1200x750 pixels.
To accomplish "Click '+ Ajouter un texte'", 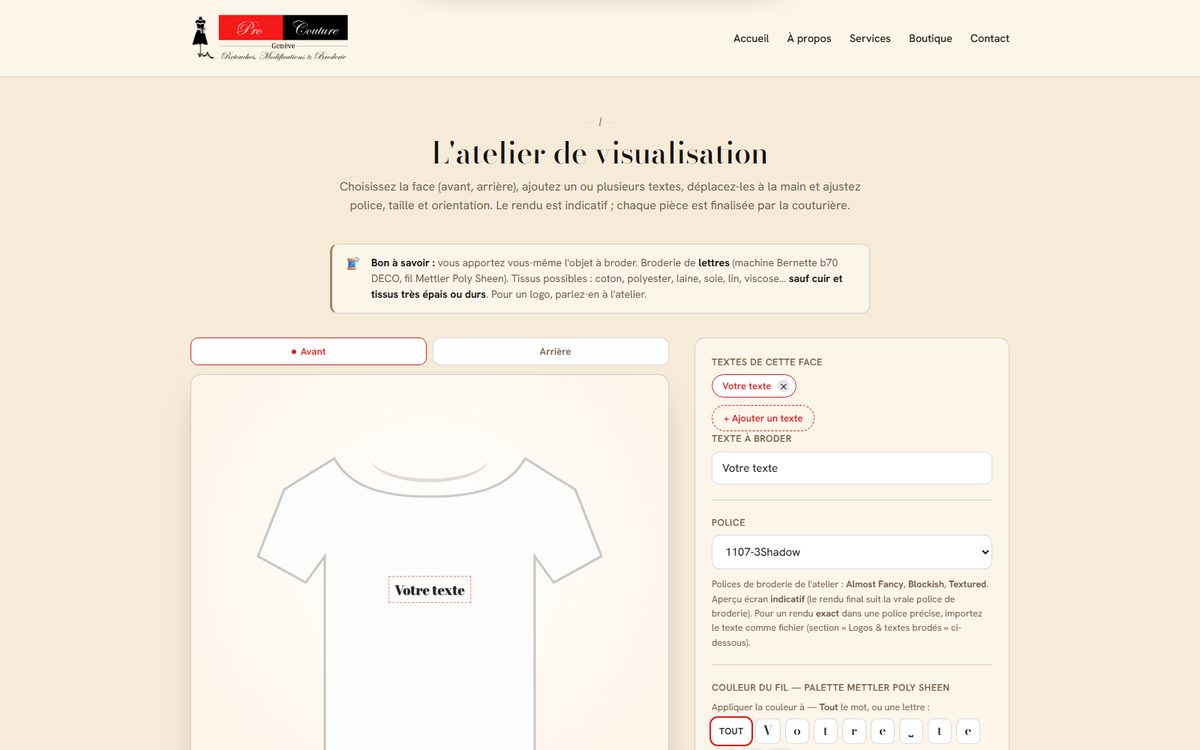I will tap(763, 418).
